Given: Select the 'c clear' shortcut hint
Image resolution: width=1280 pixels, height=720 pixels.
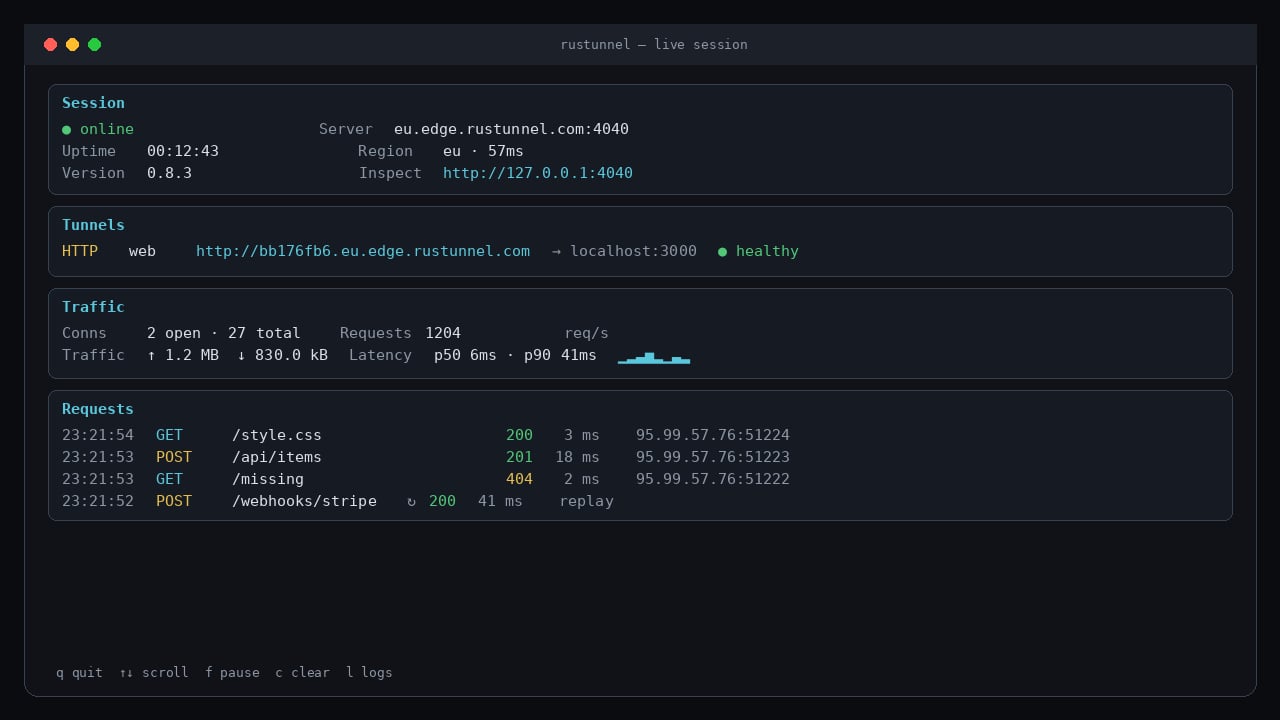Looking at the screenshot, I should 302,673.
